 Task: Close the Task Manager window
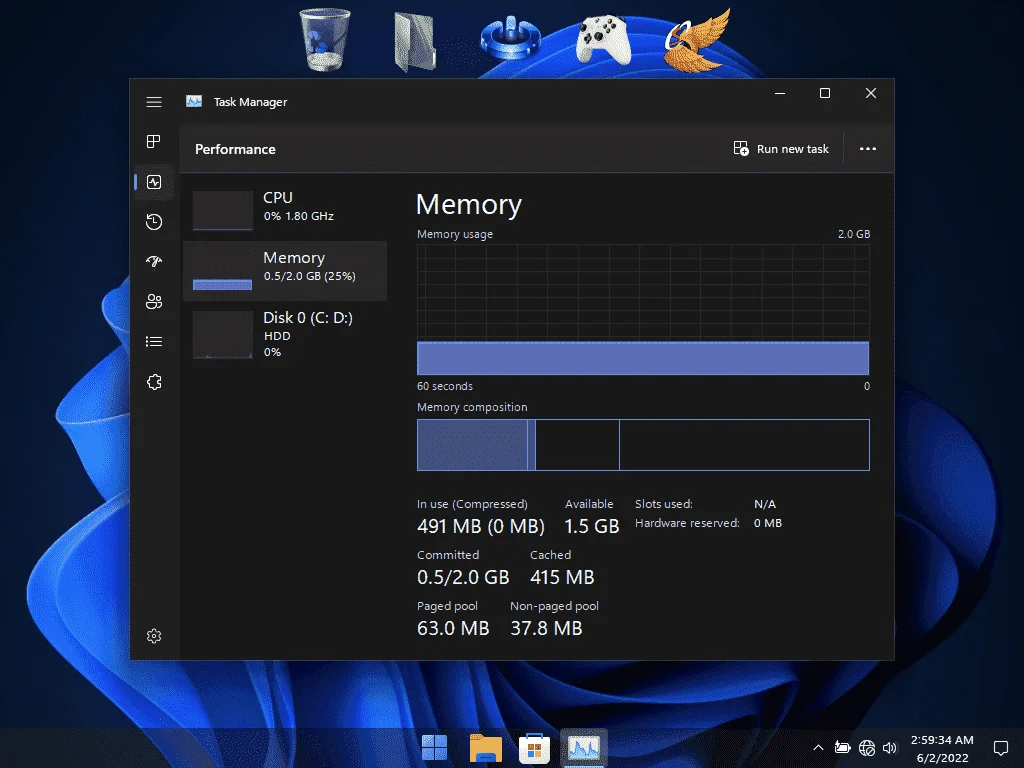click(871, 93)
